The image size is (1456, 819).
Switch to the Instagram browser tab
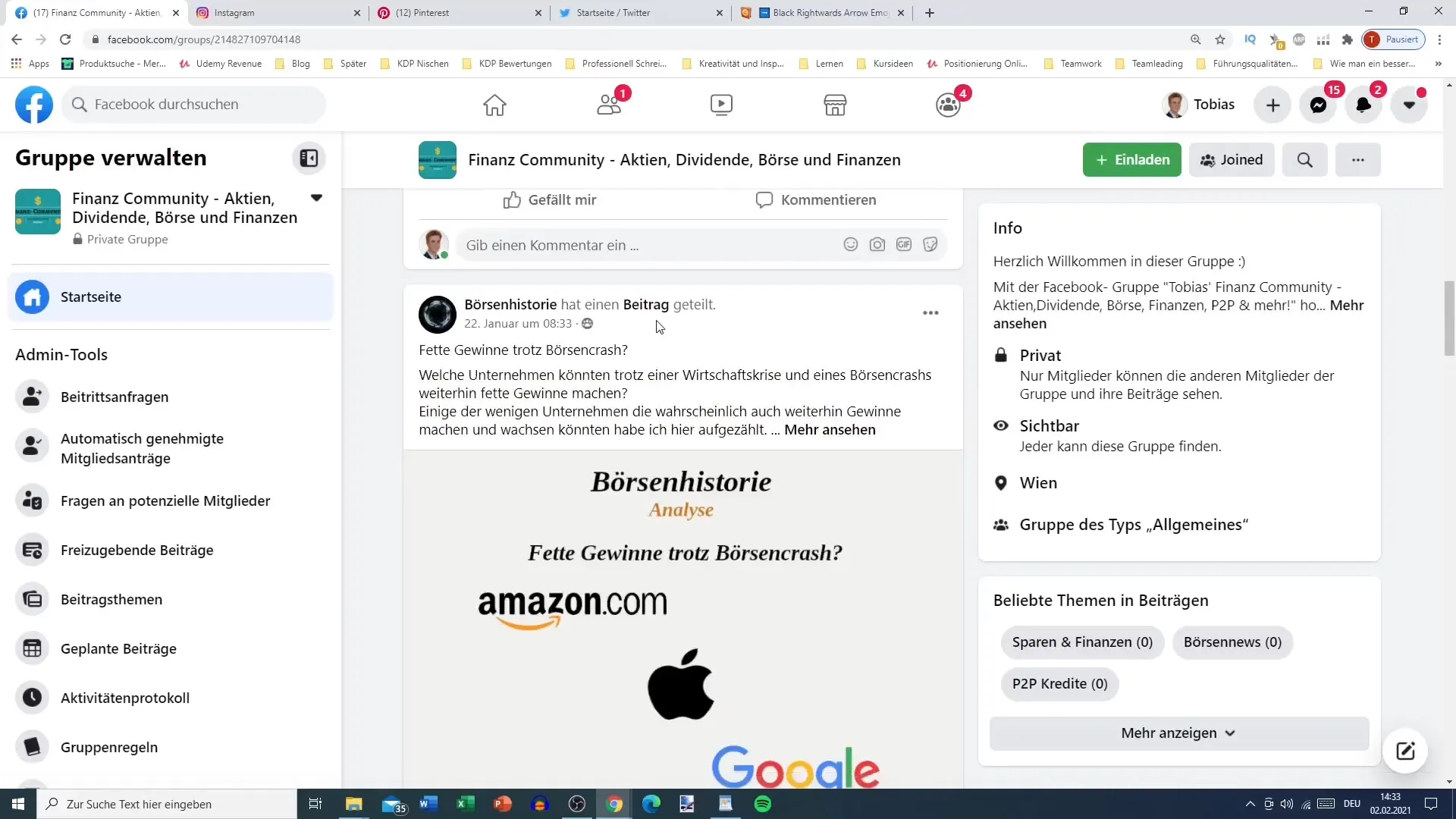pyautogui.click(x=278, y=13)
